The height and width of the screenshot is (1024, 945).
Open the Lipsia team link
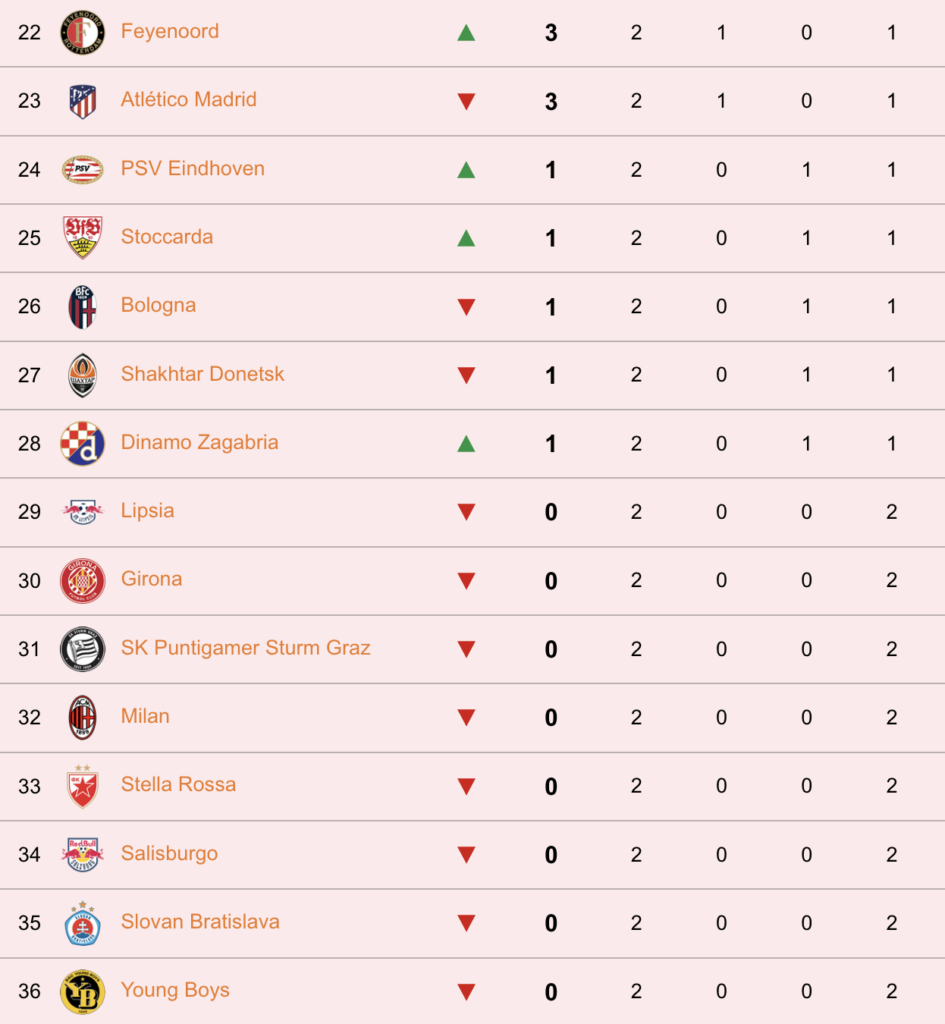(148, 511)
